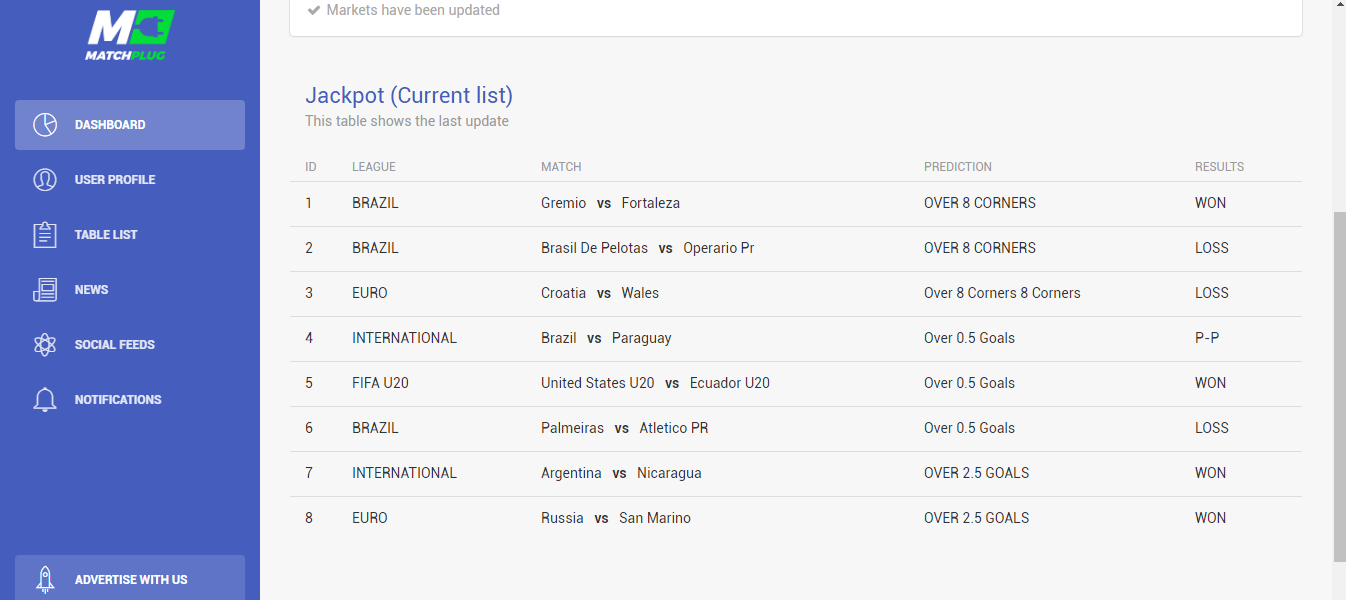The image size is (1346, 600).
Task: Click the Table List clipboard icon
Action: [x=45, y=235]
